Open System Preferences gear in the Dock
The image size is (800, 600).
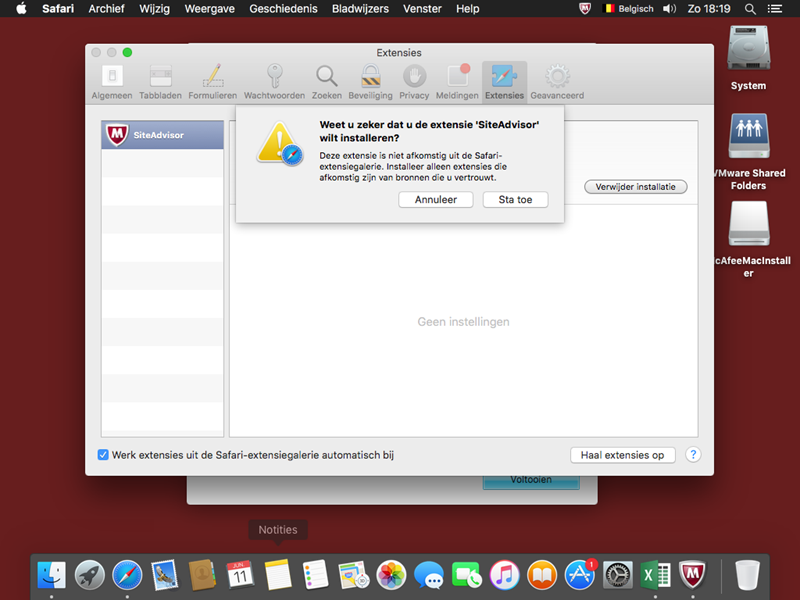coord(617,575)
